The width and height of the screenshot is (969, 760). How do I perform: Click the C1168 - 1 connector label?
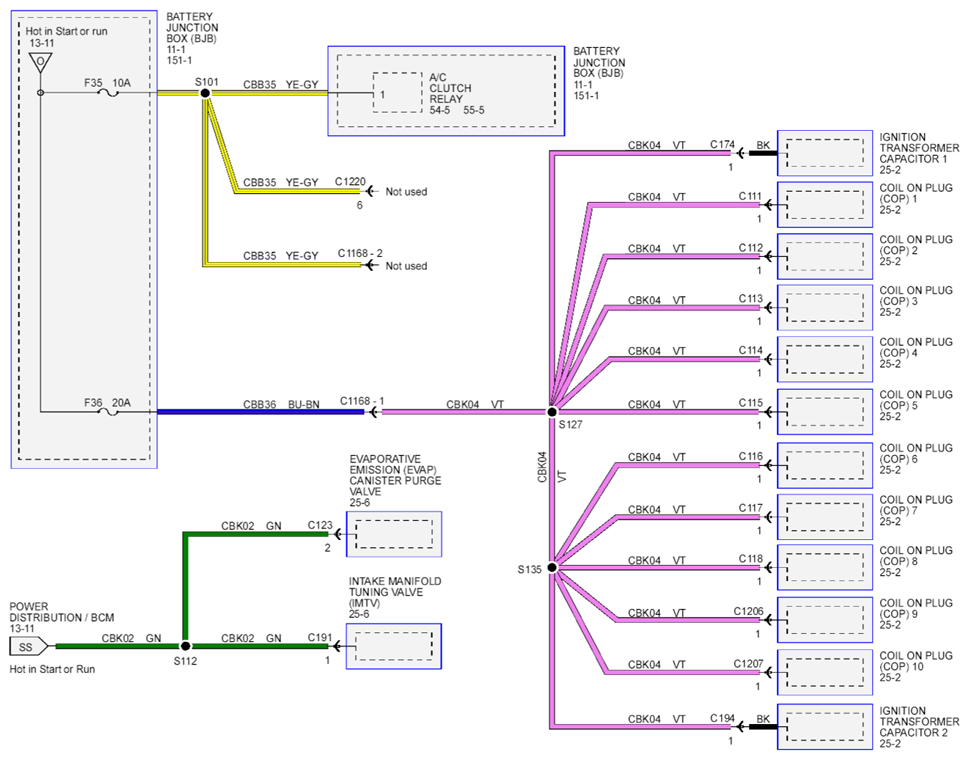pyautogui.click(x=362, y=401)
